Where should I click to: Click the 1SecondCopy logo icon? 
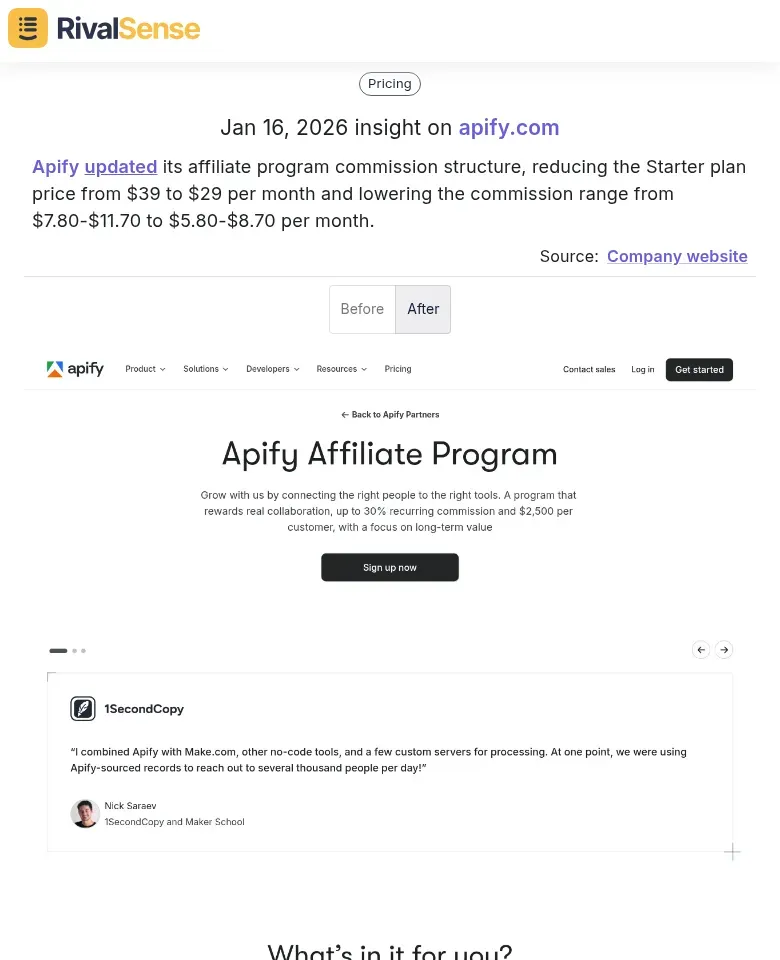coord(83,708)
